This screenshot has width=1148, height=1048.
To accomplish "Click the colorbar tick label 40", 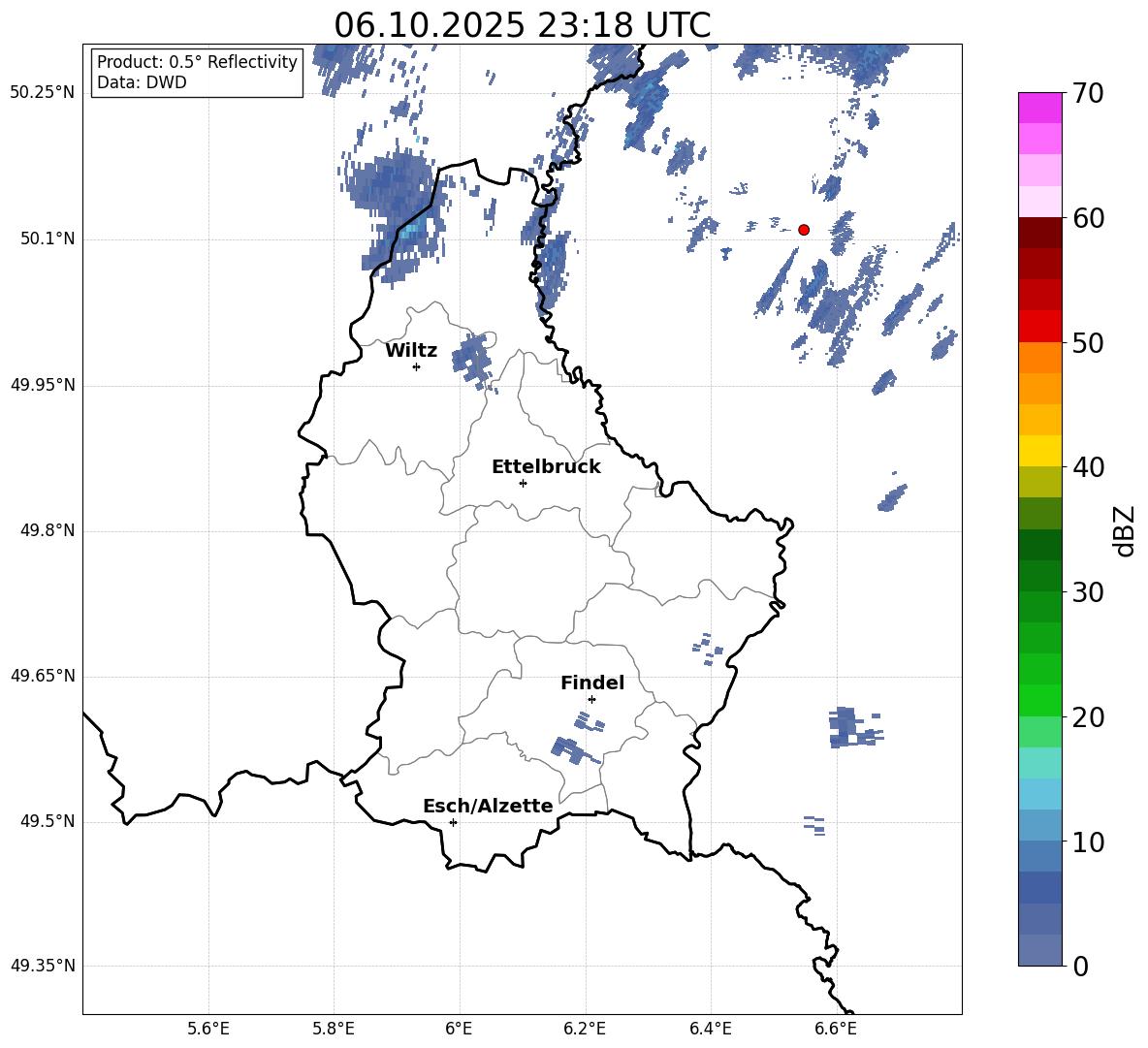I will [1088, 467].
